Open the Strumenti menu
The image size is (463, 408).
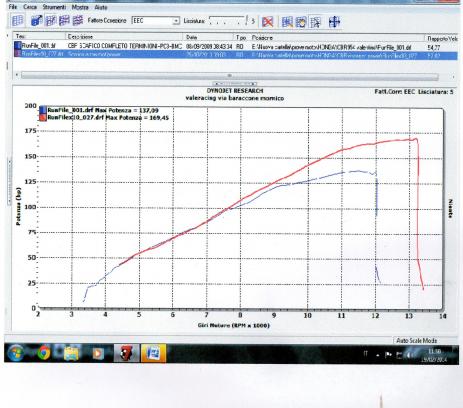(54, 7)
